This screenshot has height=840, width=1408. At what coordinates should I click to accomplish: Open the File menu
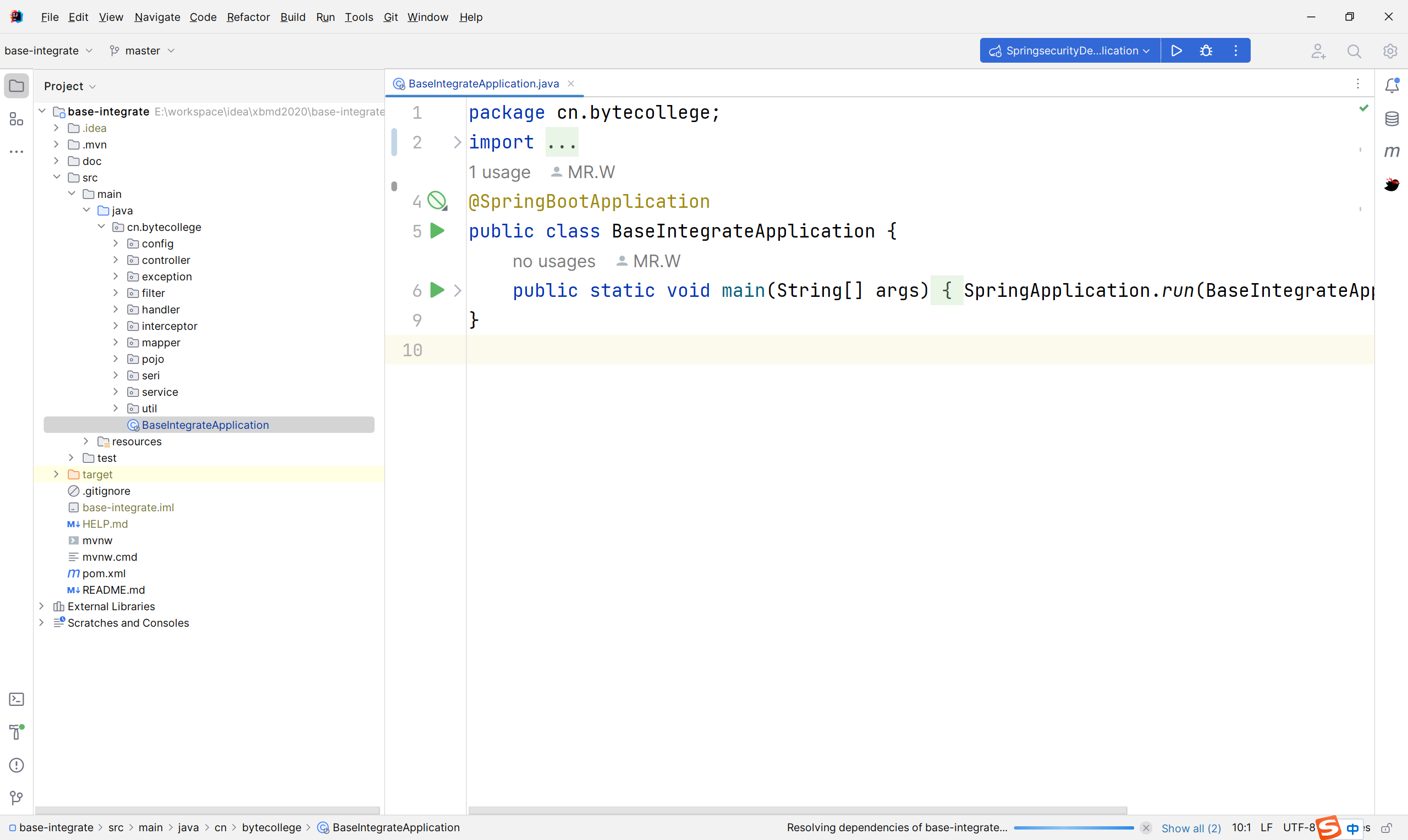click(x=50, y=17)
